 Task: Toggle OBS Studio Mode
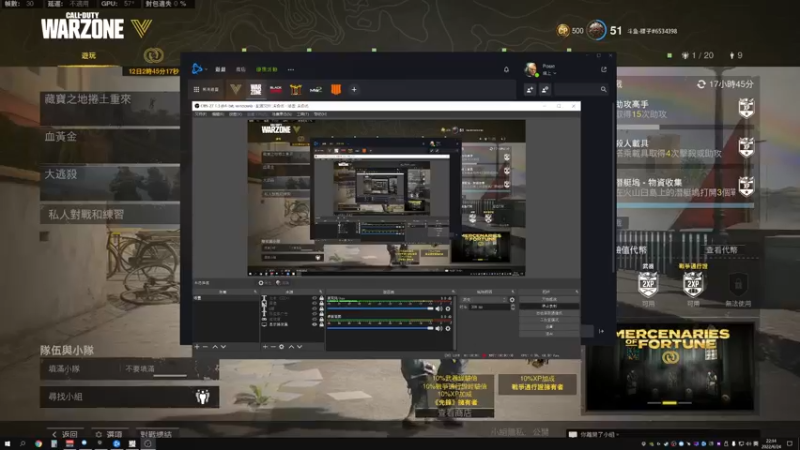pos(548,320)
